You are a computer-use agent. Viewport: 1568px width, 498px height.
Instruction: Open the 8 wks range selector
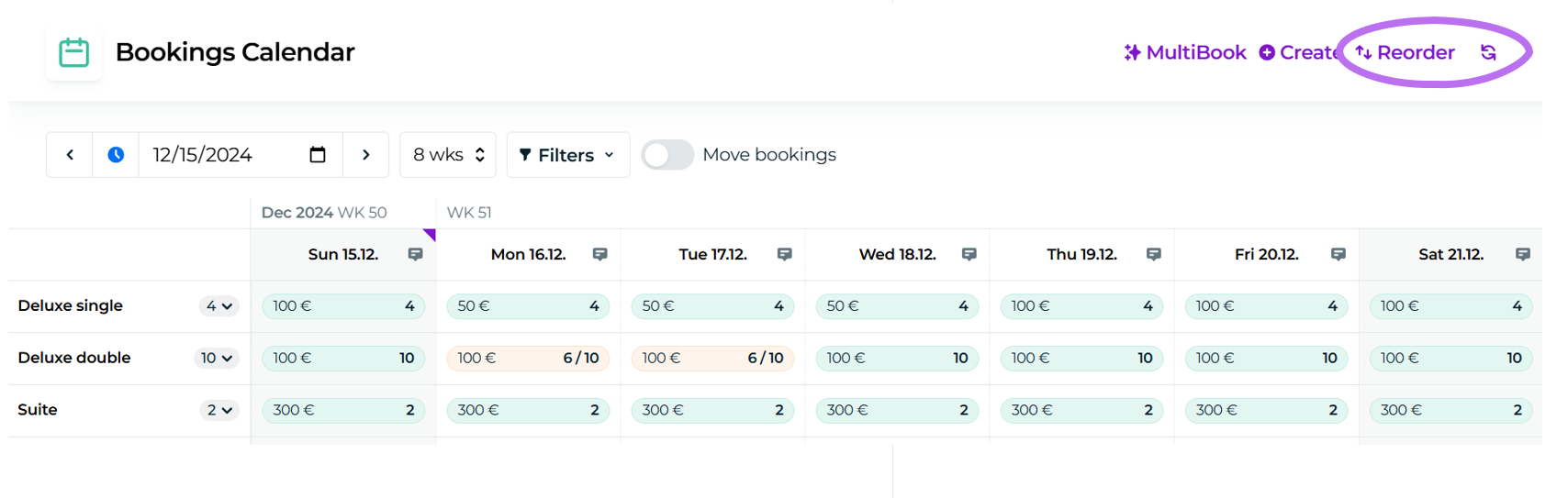tap(448, 155)
